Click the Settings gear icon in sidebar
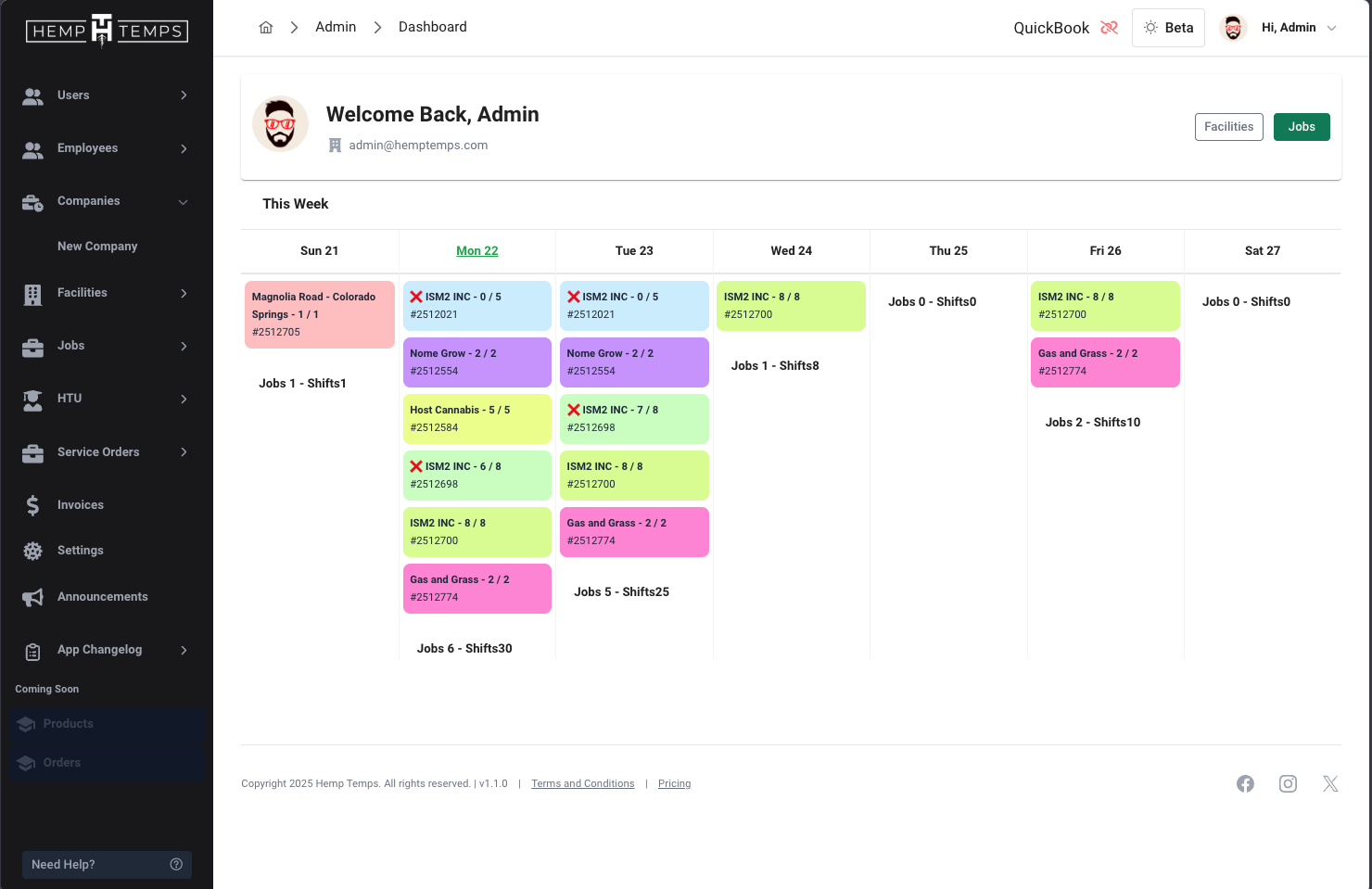The image size is (1372, 889). [x=33, y=552]
